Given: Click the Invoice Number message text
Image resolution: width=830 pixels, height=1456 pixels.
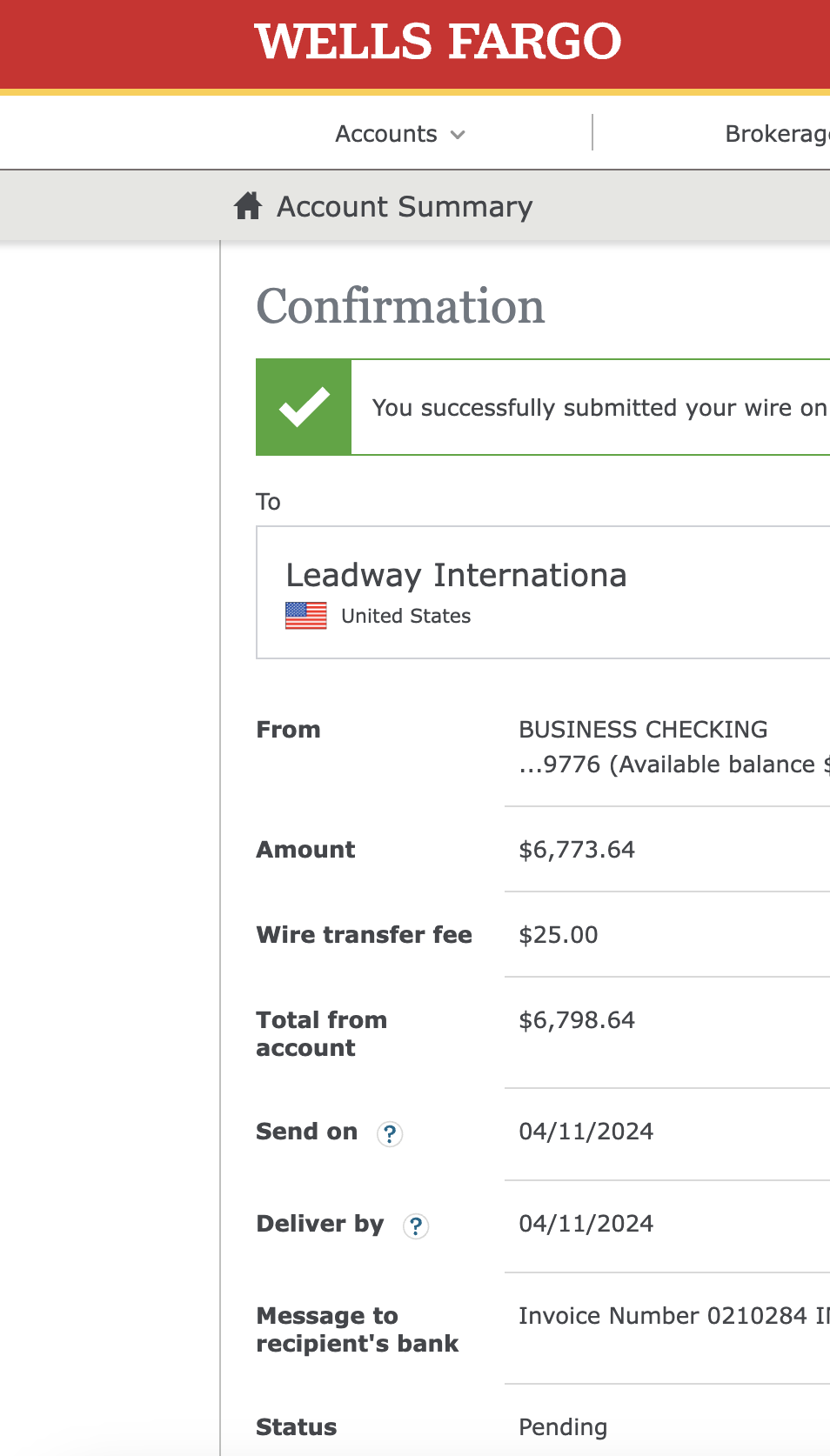Looking at the screenshot, I should (674, 1316).
